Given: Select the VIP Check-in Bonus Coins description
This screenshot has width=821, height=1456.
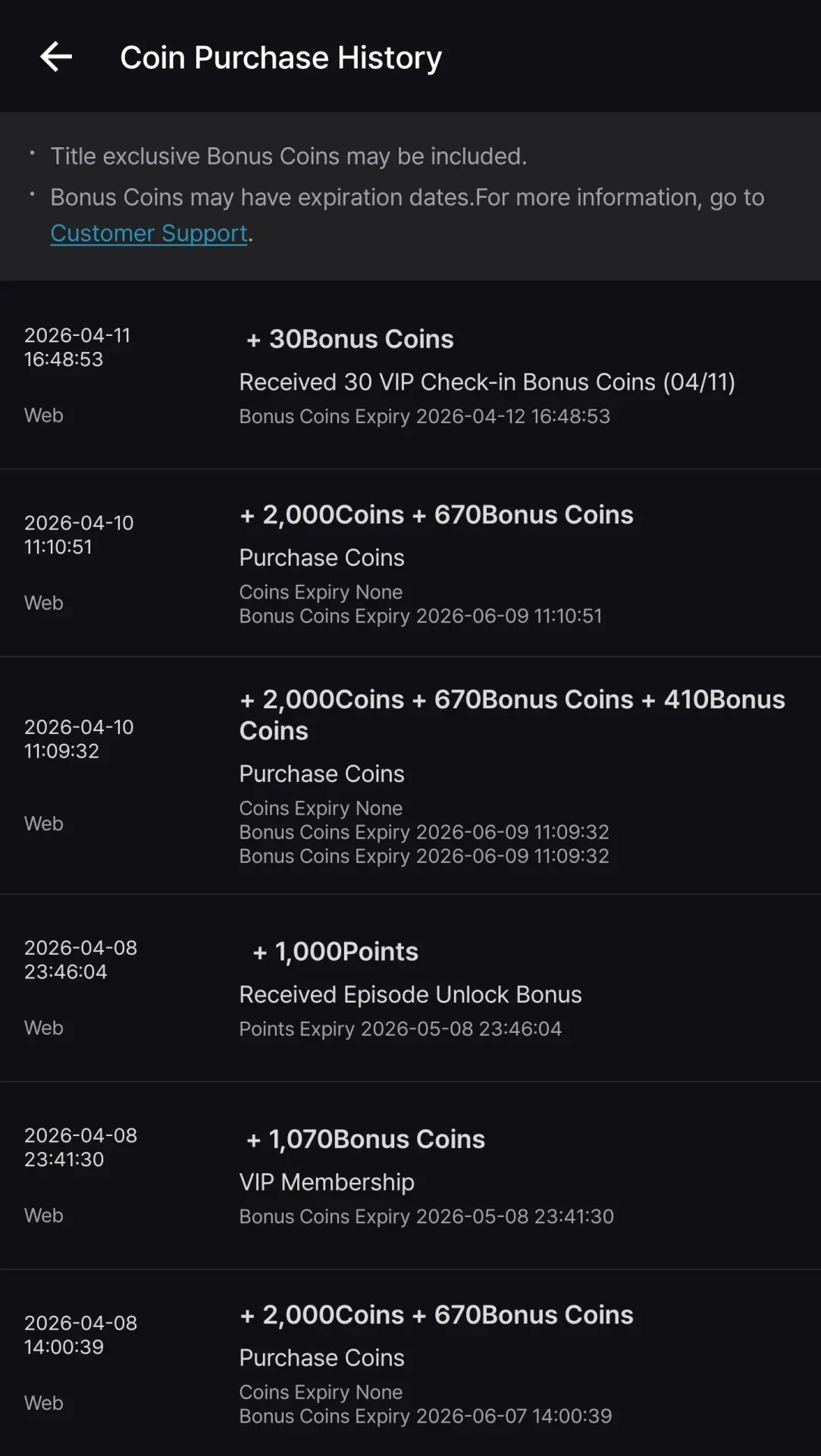Looking at the screenshot, I should 487,382.
